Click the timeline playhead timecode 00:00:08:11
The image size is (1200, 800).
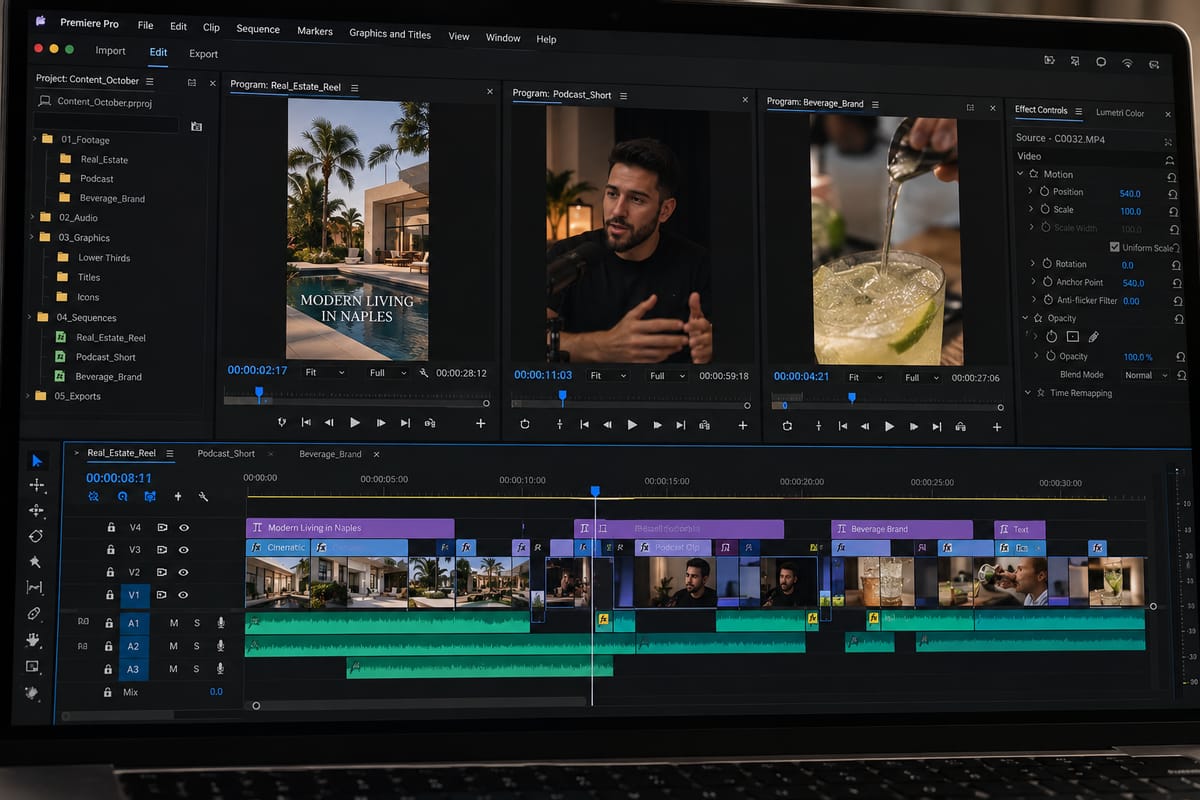(x=119, y=478)
